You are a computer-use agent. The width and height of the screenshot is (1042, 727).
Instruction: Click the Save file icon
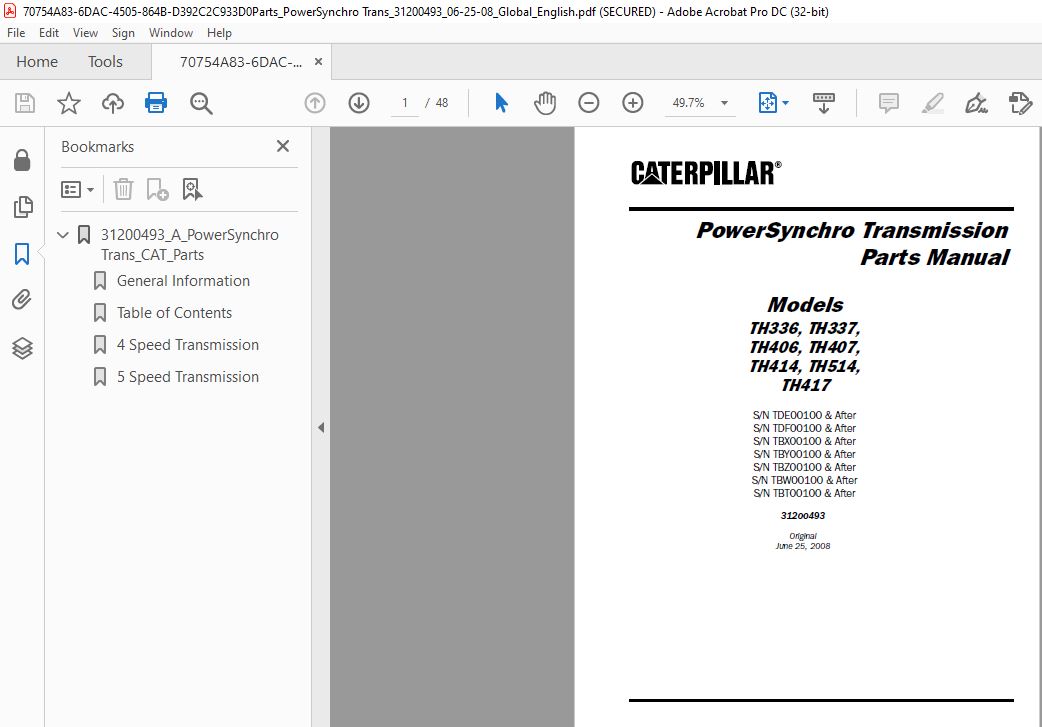click(x=25, y=103)
